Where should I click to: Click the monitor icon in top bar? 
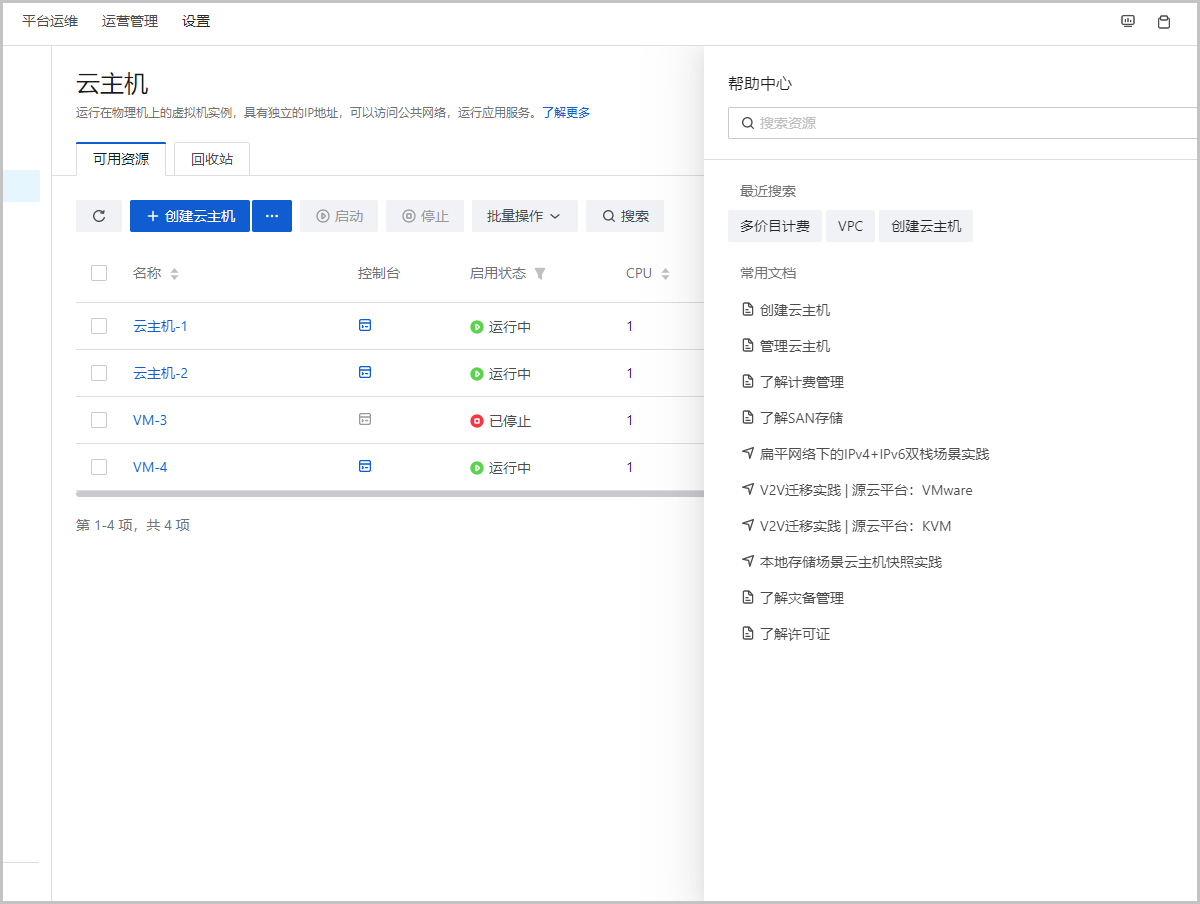click(x=1128, y=21)
